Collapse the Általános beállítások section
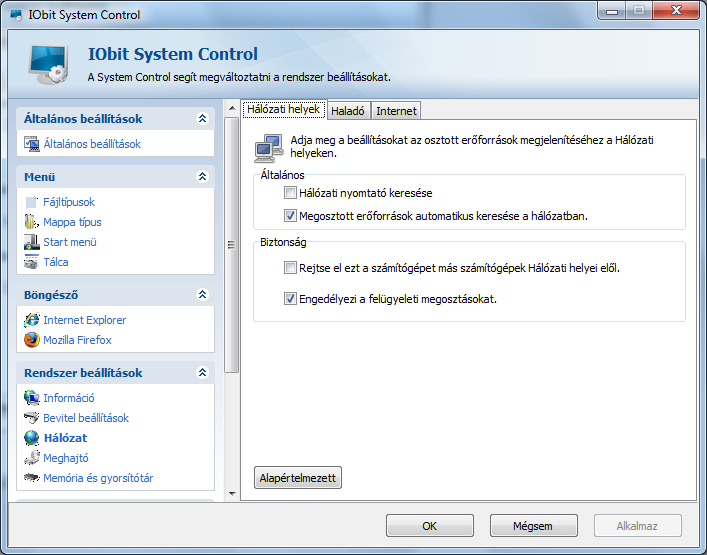 [x=202, y=119]
